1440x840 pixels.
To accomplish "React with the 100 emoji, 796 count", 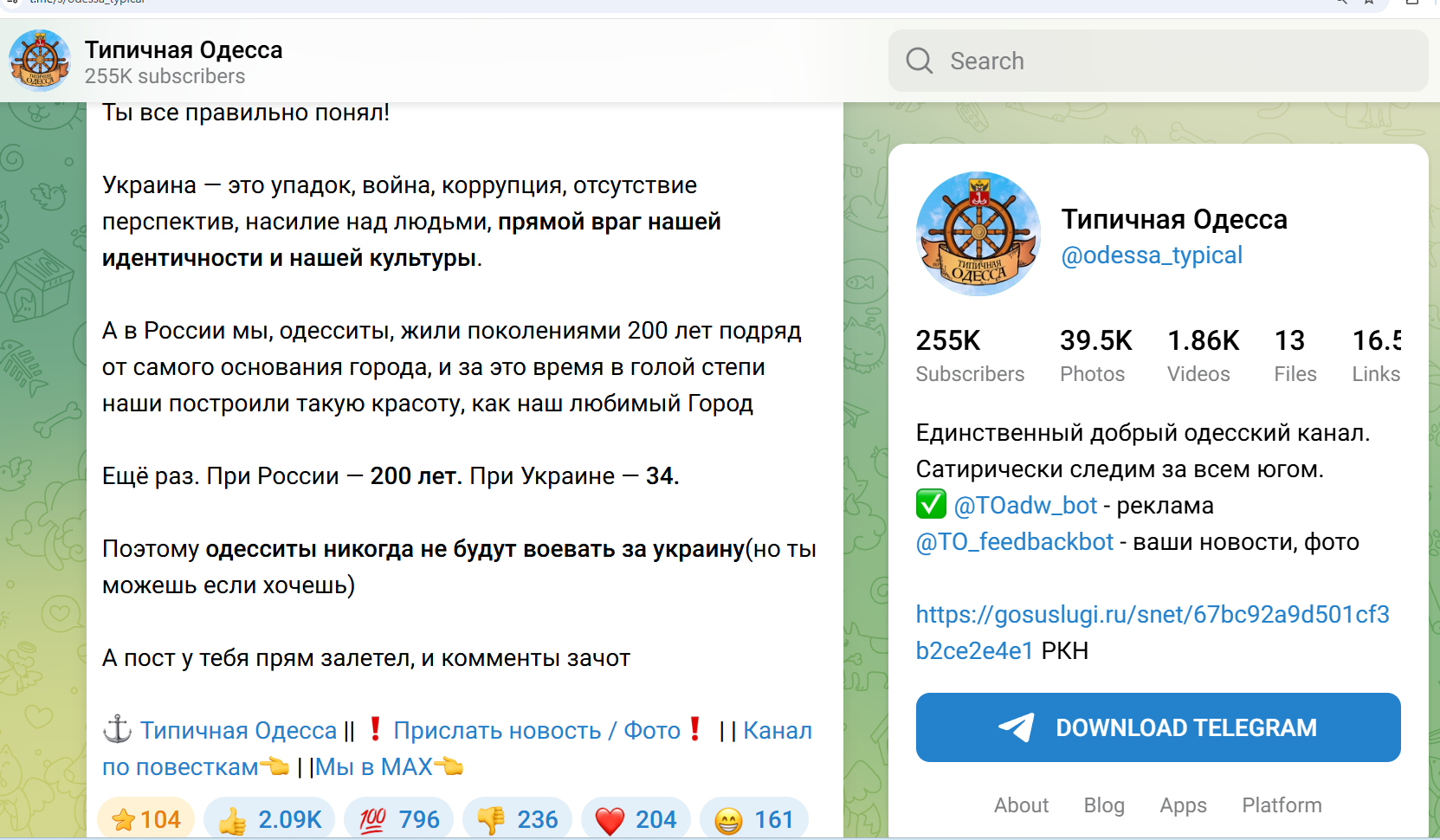I will 398,819.
